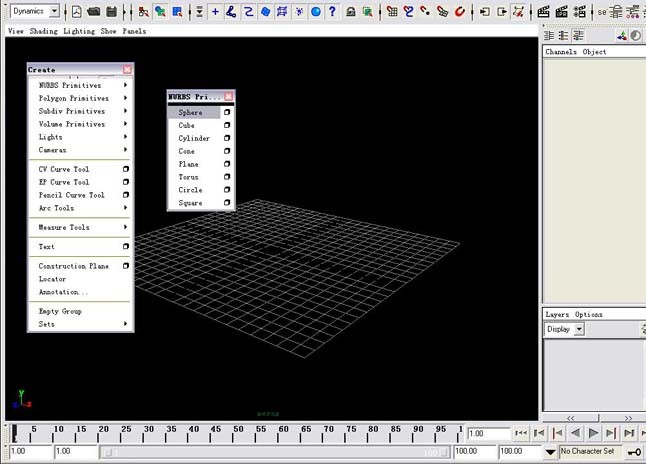Click the New Scene icon

point(76,12)
